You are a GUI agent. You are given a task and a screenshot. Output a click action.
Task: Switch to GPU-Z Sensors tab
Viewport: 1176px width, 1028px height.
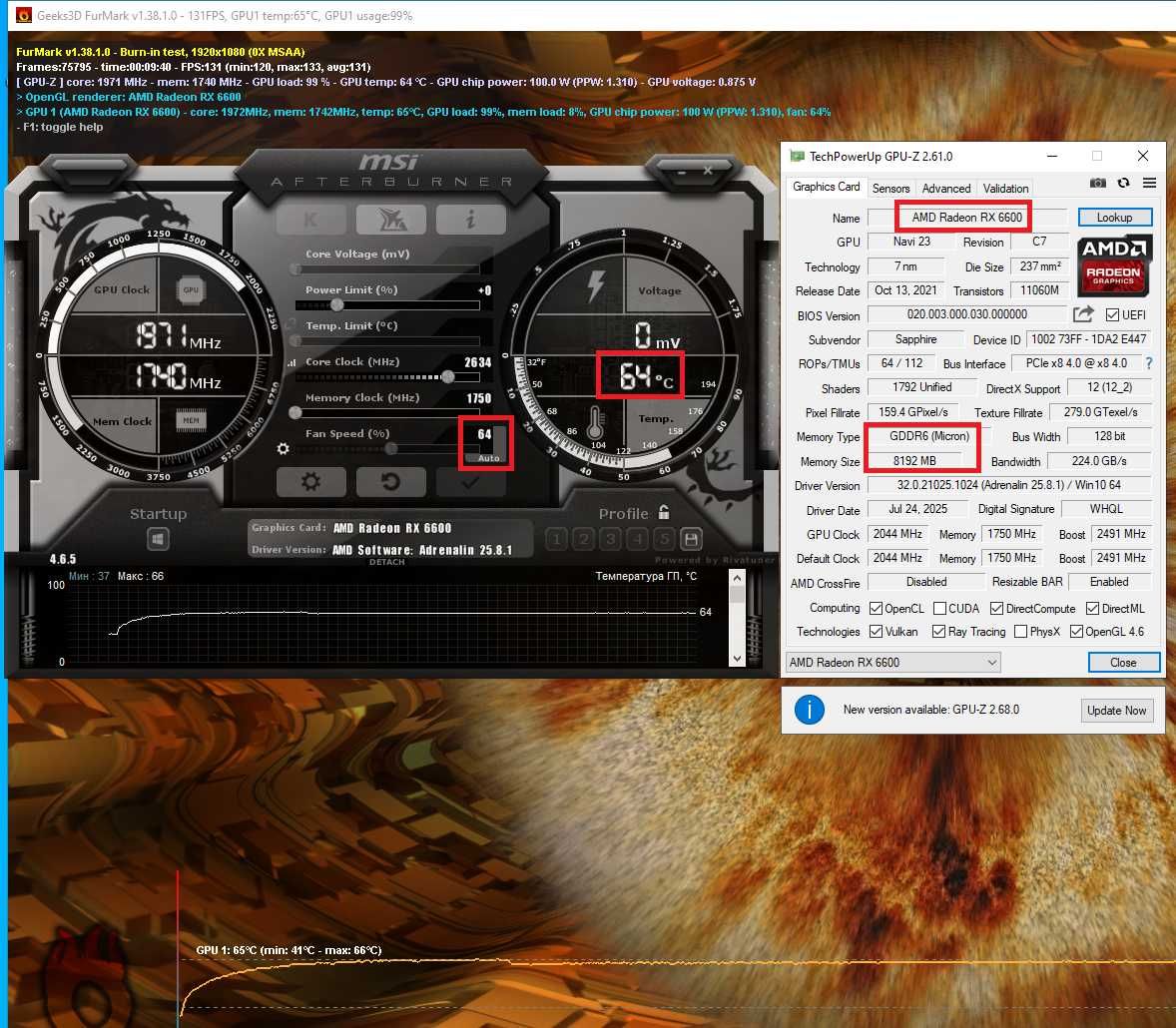coord(891,189)
